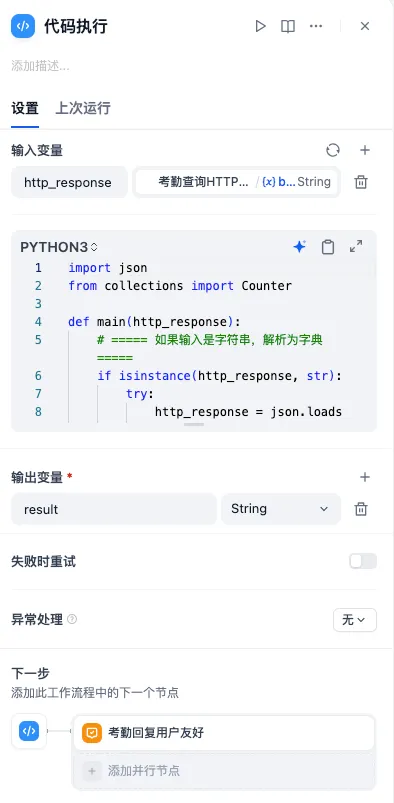Close the code execution panel

click(365, 26)
